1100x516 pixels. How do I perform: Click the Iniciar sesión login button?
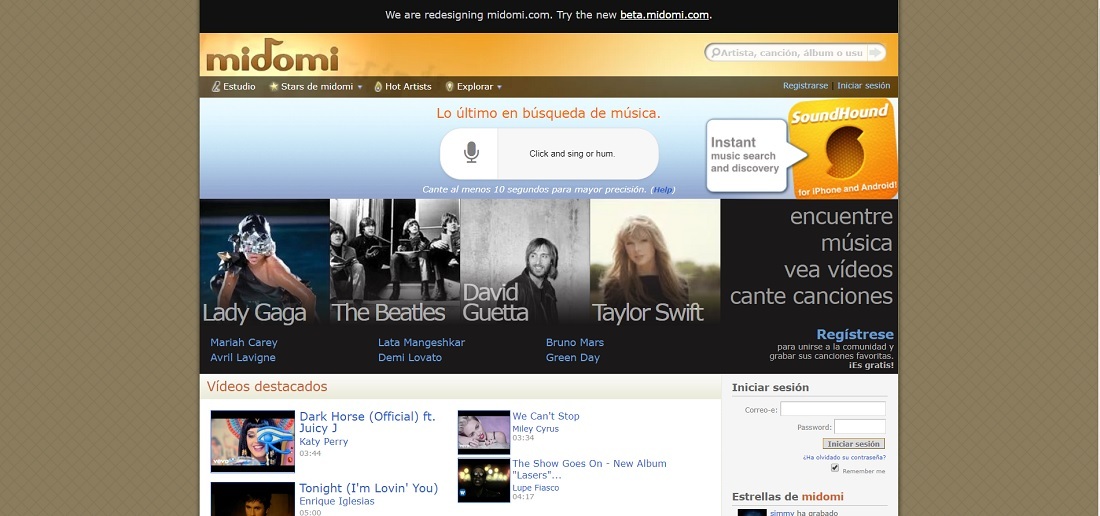(x=853, y=444)
